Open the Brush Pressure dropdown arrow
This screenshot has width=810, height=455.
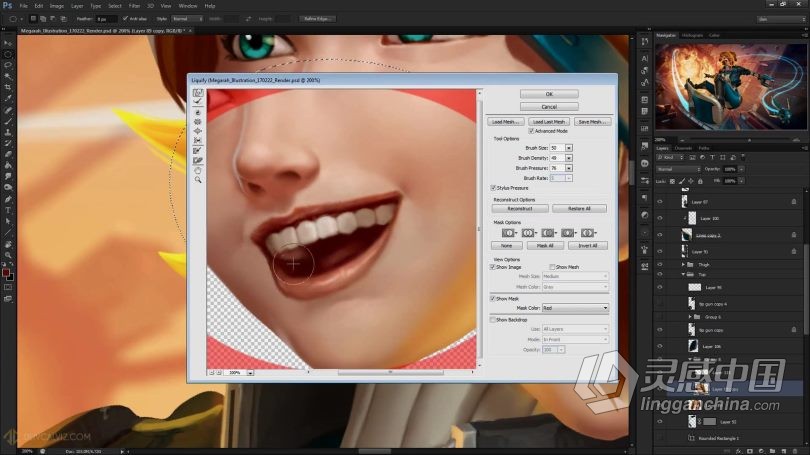(569, 168)
